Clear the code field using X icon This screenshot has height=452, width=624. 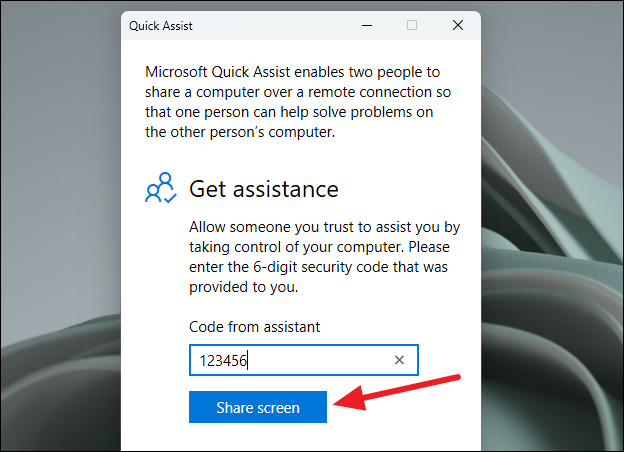click(x=399, y=360)
